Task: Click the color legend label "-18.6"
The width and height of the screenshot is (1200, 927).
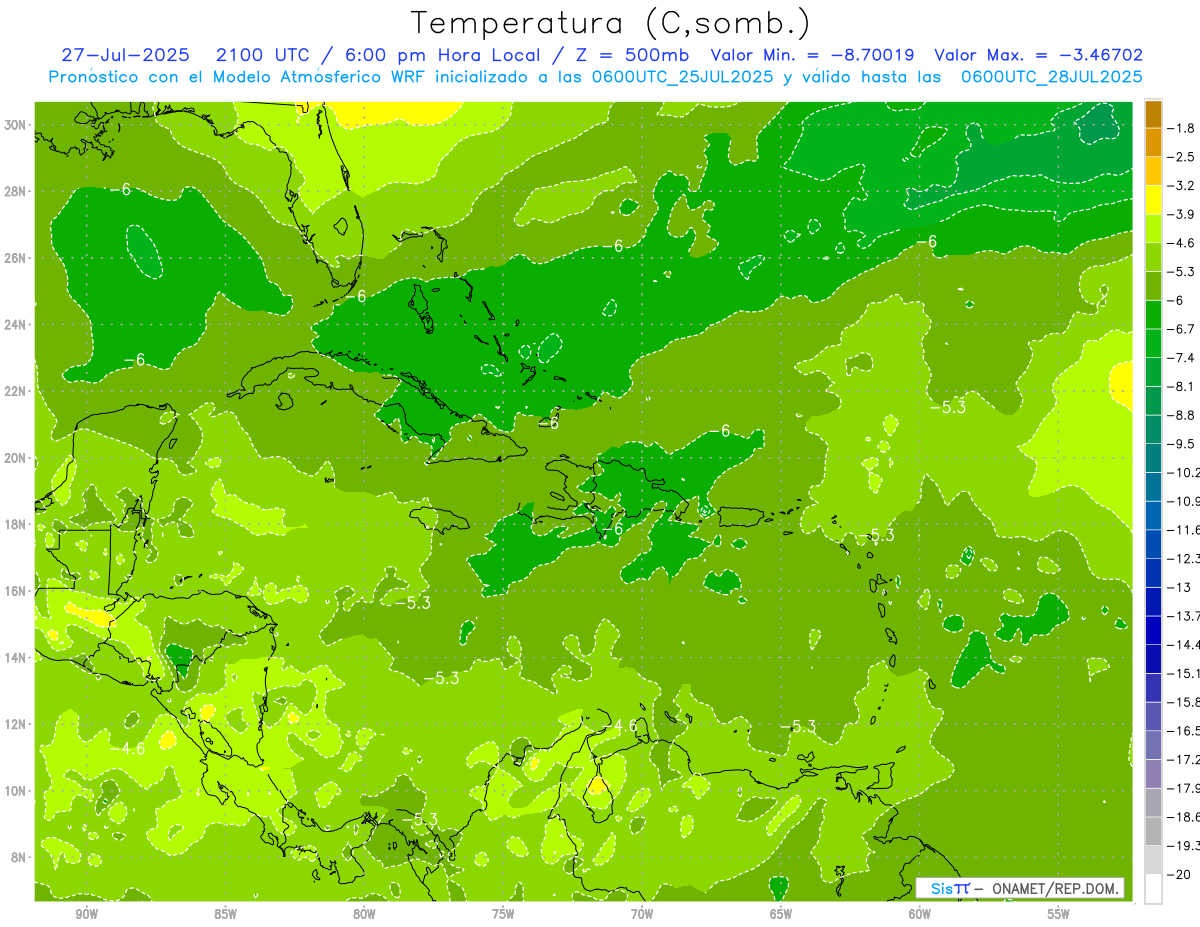Action: pos(1184,817)
